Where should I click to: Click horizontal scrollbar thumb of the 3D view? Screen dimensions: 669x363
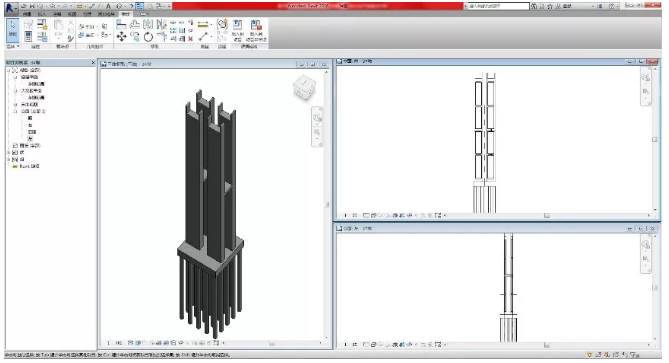271,343
